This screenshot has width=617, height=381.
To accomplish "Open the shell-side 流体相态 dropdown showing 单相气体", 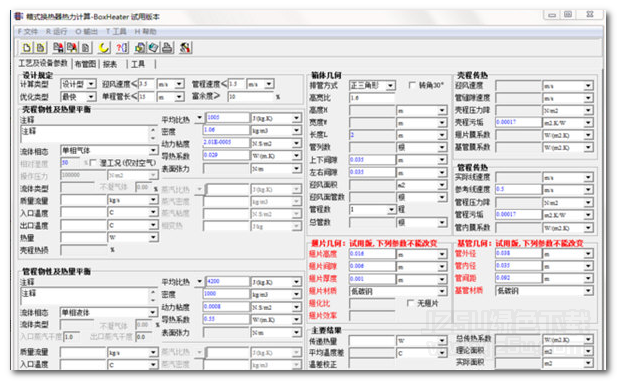I will [x=109, y=150].
